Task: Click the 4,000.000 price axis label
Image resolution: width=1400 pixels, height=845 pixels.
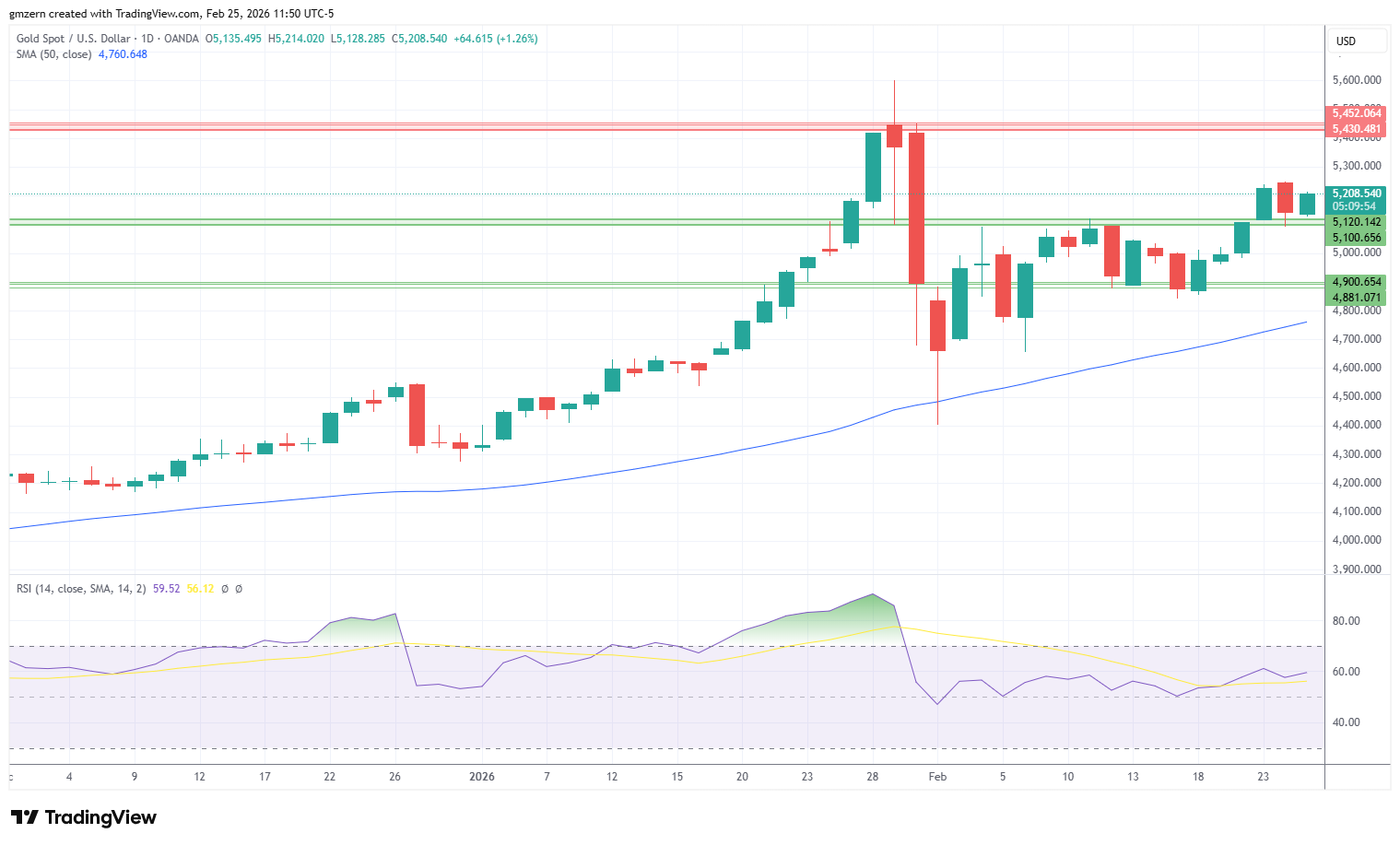Action: [1357, 540]
